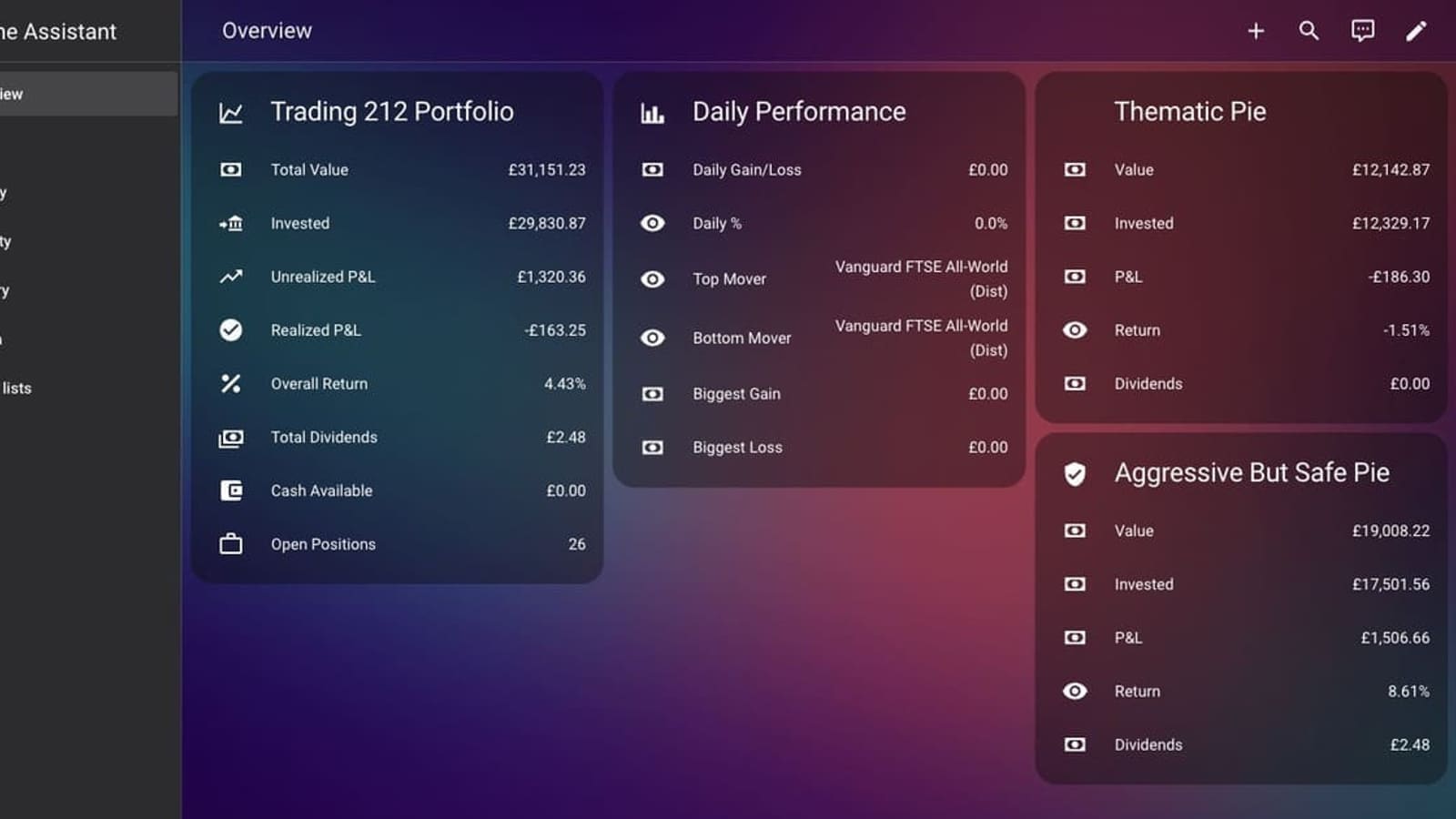
Task: Click the eye icon for Aggressive Pie Return
Action: click(x=1075, y=692)
